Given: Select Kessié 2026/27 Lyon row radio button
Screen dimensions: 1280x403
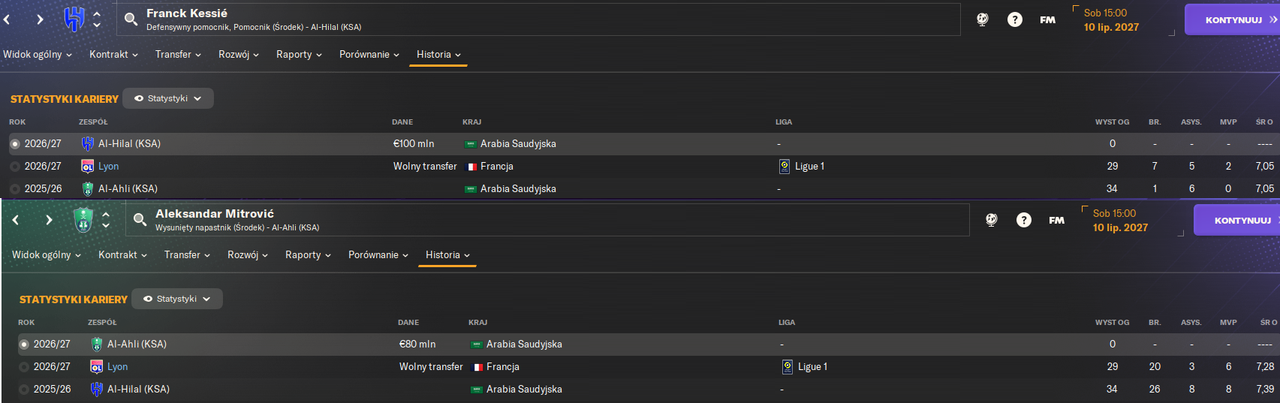Looking at the screenshot, I should point(15,166).
